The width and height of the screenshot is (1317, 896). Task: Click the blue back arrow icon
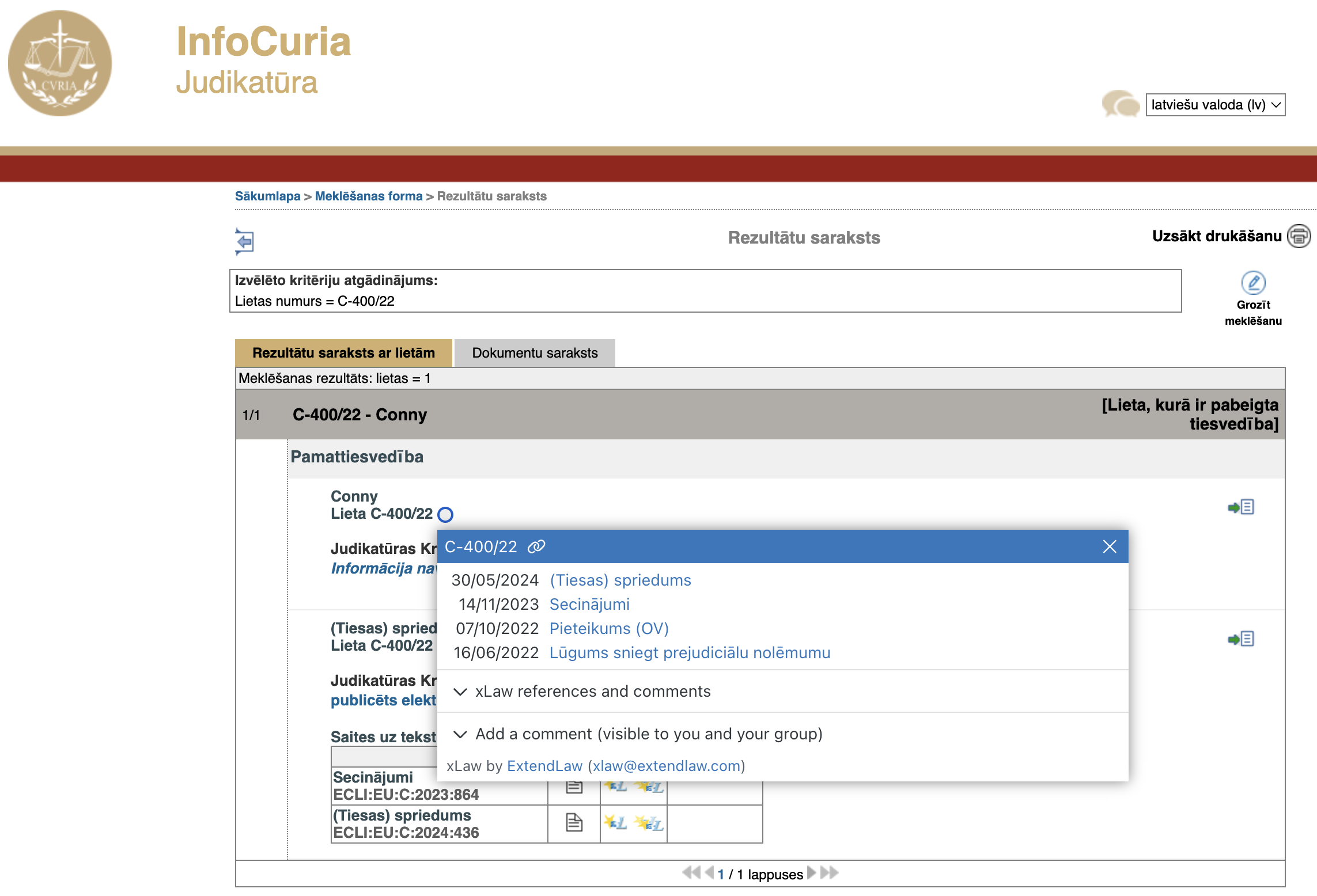[245, 241]
